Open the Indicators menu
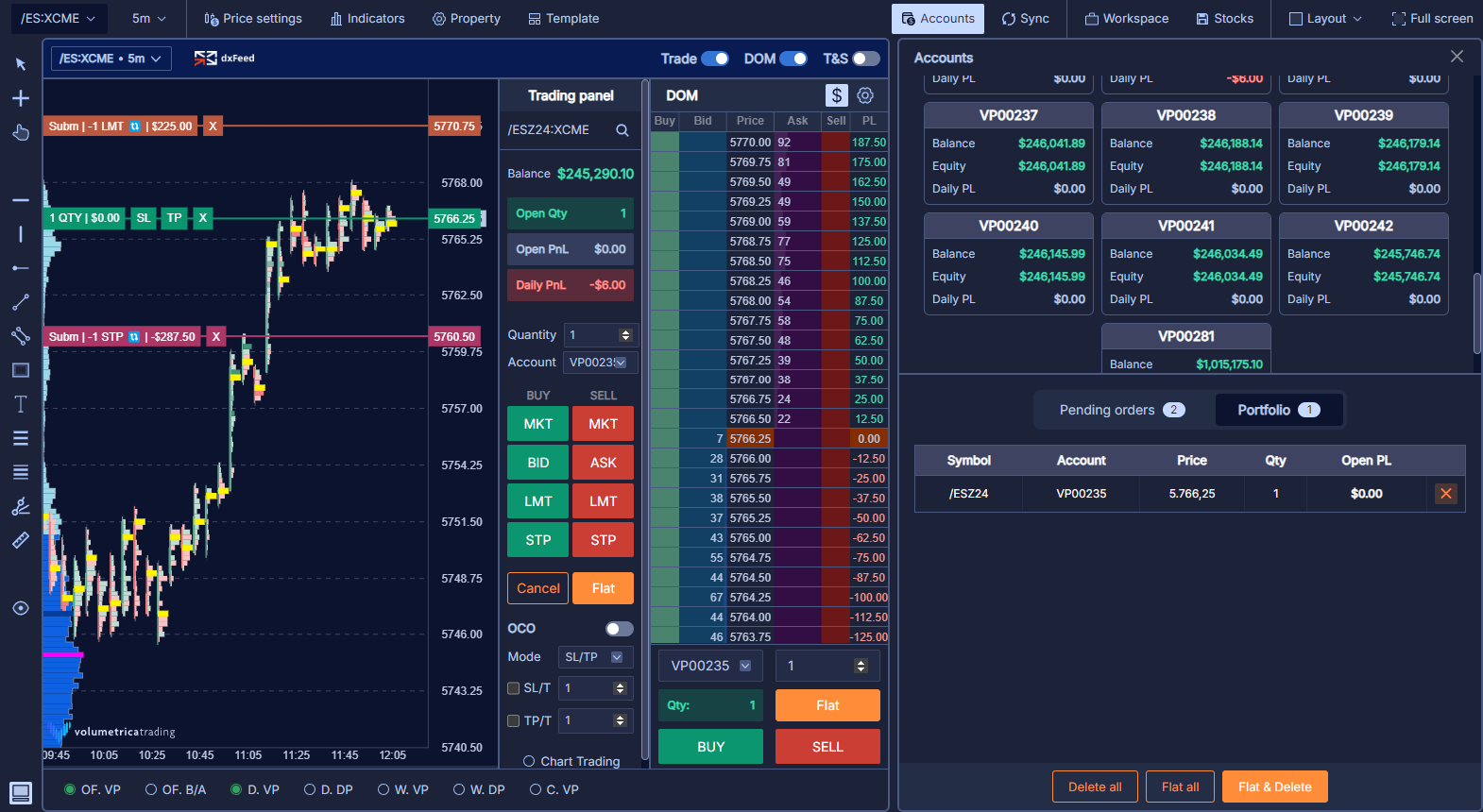1483x812 pixels. click(367, 19)
